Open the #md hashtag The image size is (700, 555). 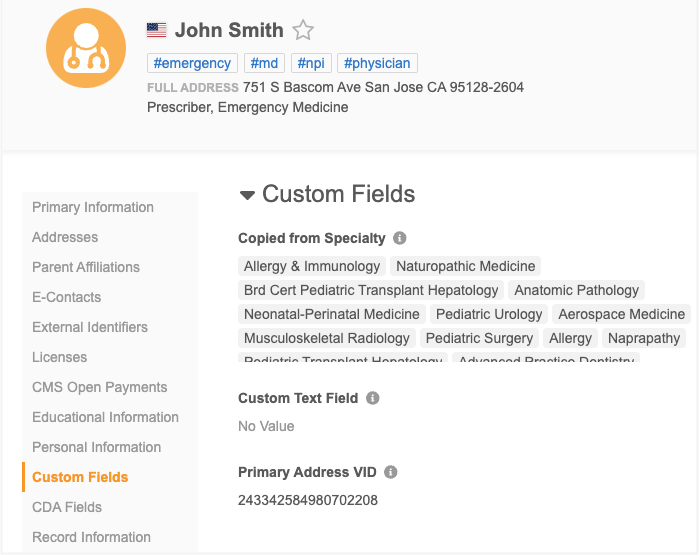pyautogui.click(x=264, y=63)
